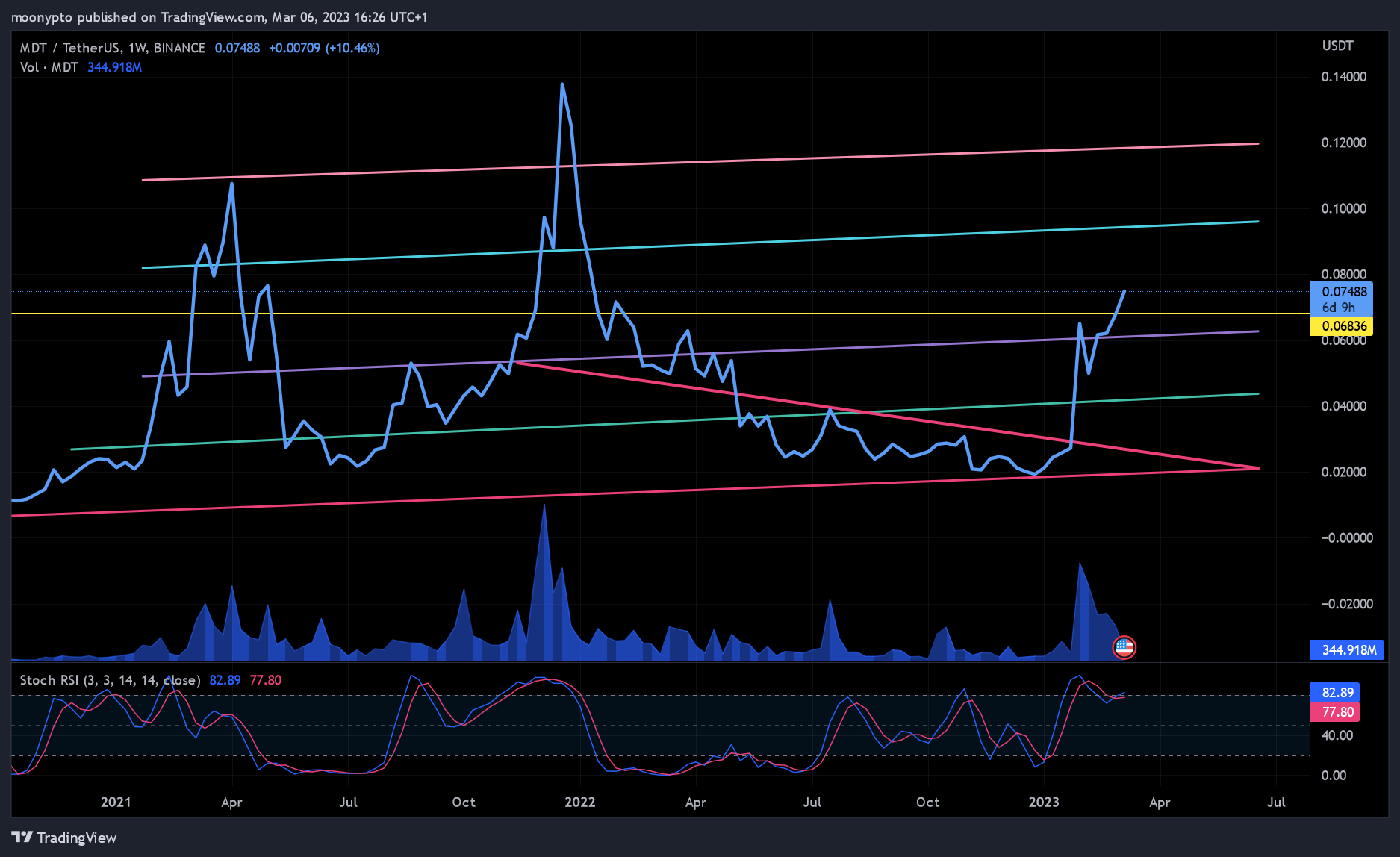Click the Vol · MDT indicator label
Viewport: 1400px width, 857px height.
[49, 67]
